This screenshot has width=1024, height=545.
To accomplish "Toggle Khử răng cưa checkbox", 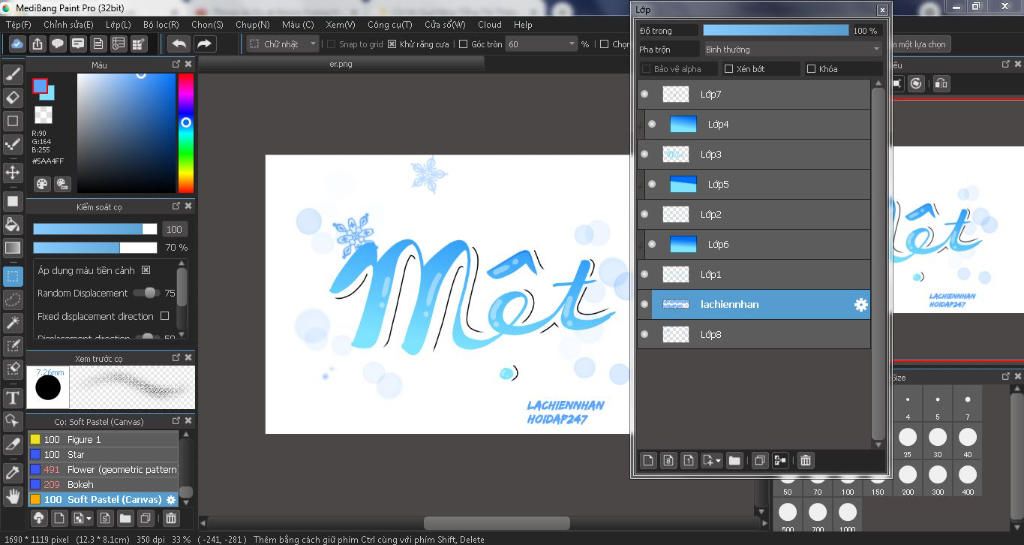I will (392, 44).
